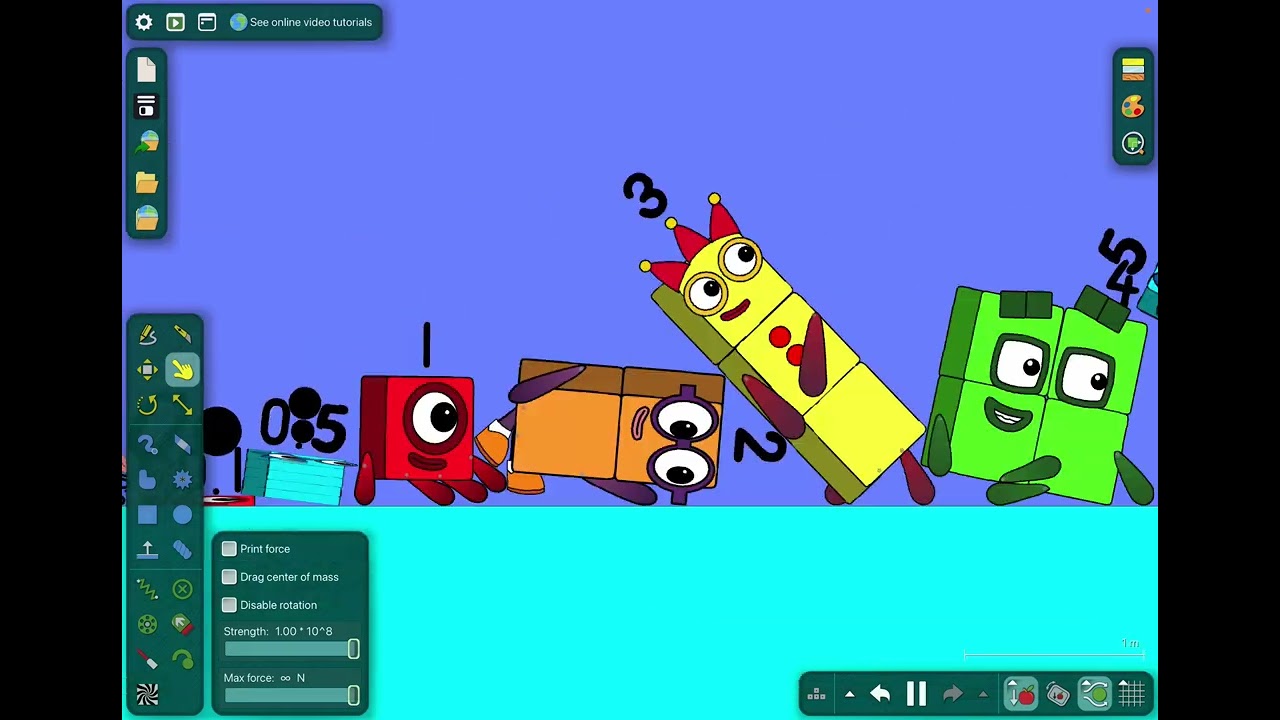1280x720 pixels.
Task: Select the Gear tool
Action: (x=182, y=480)
